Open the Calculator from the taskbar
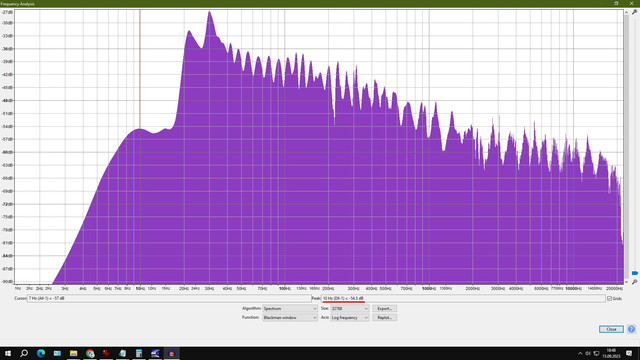The width and height of the screenshot is (640, 360). pos(139,353)
